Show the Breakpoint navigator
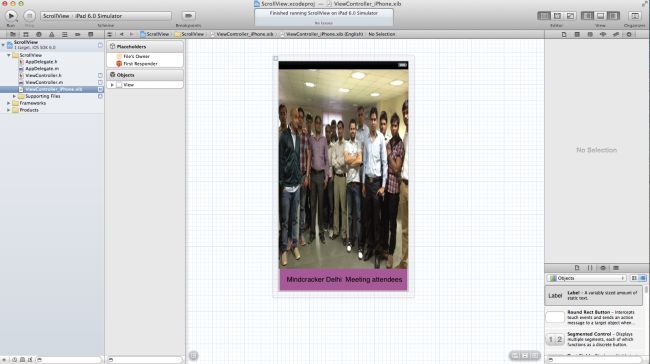The image size is (650, 364). point(78,34)
